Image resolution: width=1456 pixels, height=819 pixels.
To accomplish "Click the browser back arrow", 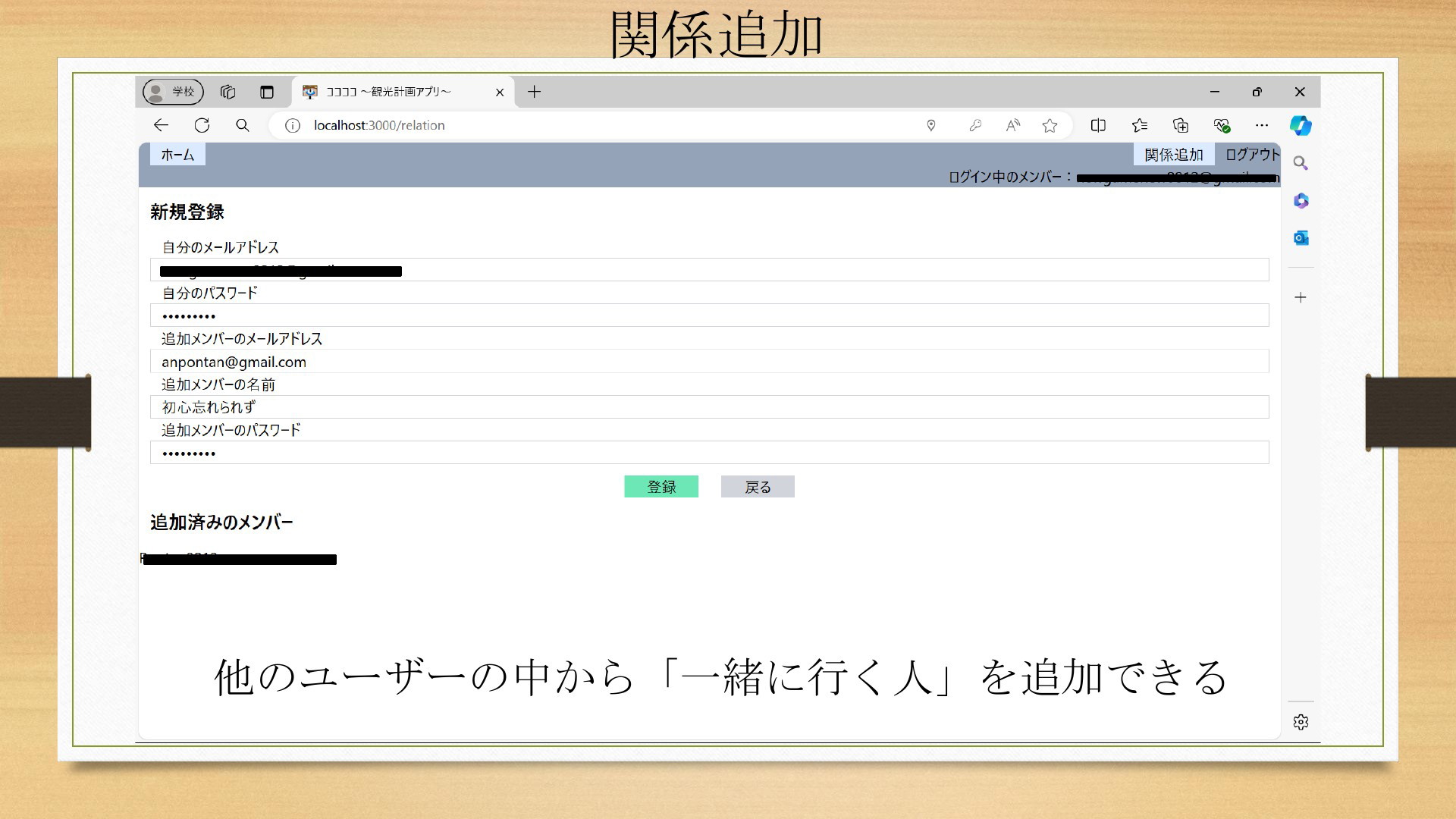I will pos(161,125).
